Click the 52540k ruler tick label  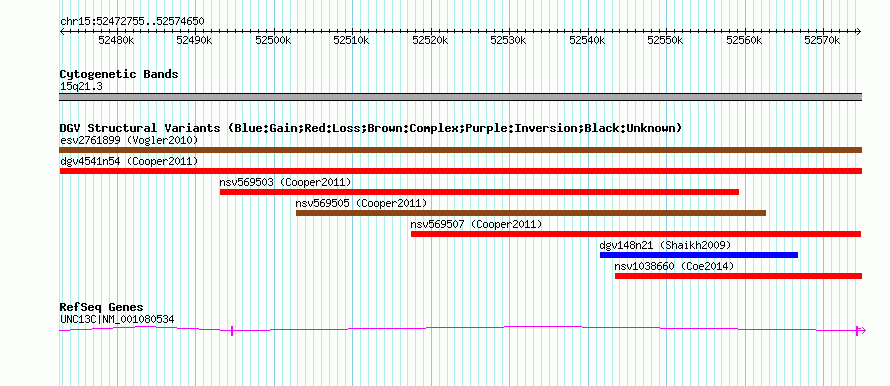[587, 40]
